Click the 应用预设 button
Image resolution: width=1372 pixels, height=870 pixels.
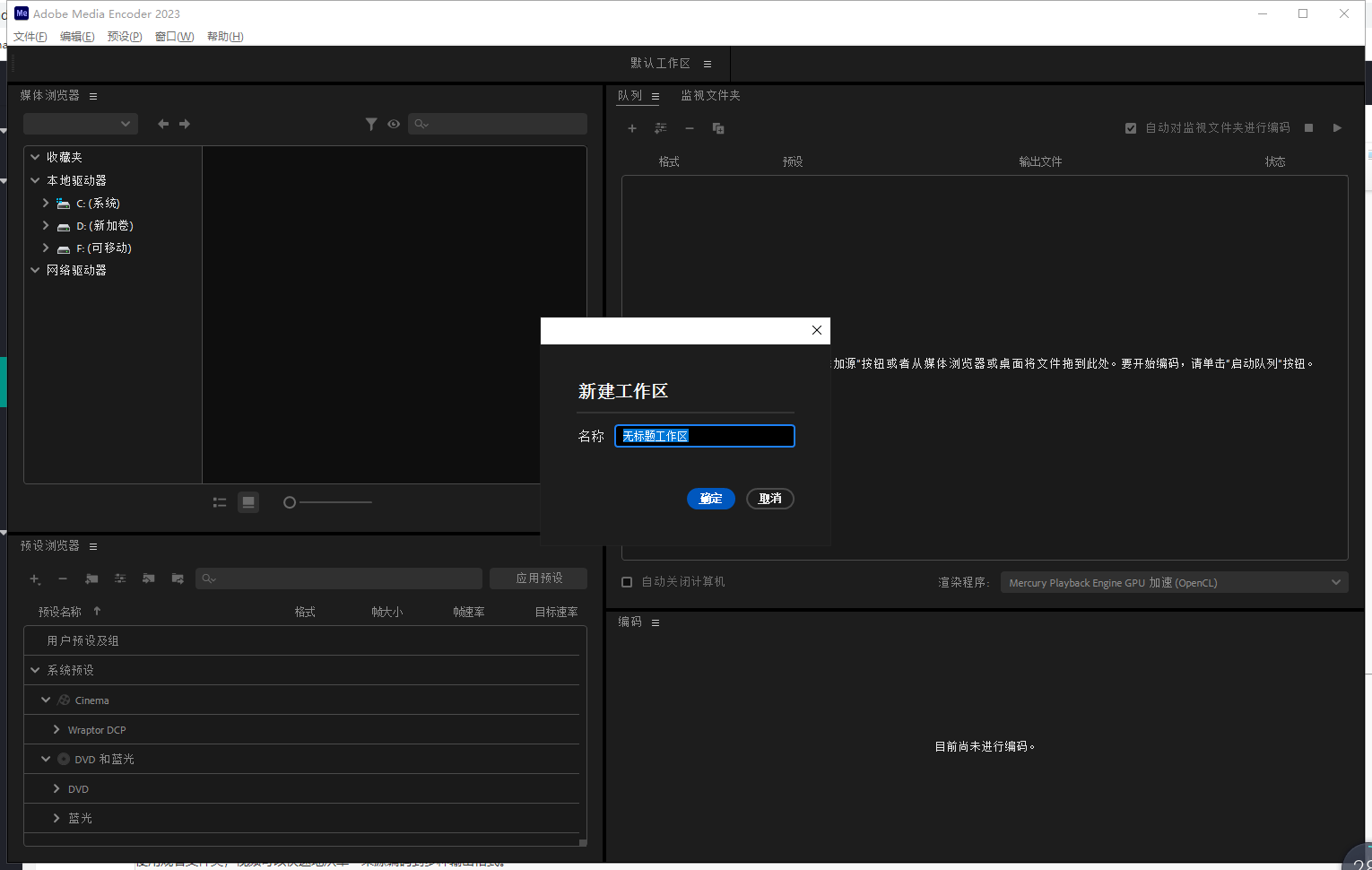click(539, 579)
